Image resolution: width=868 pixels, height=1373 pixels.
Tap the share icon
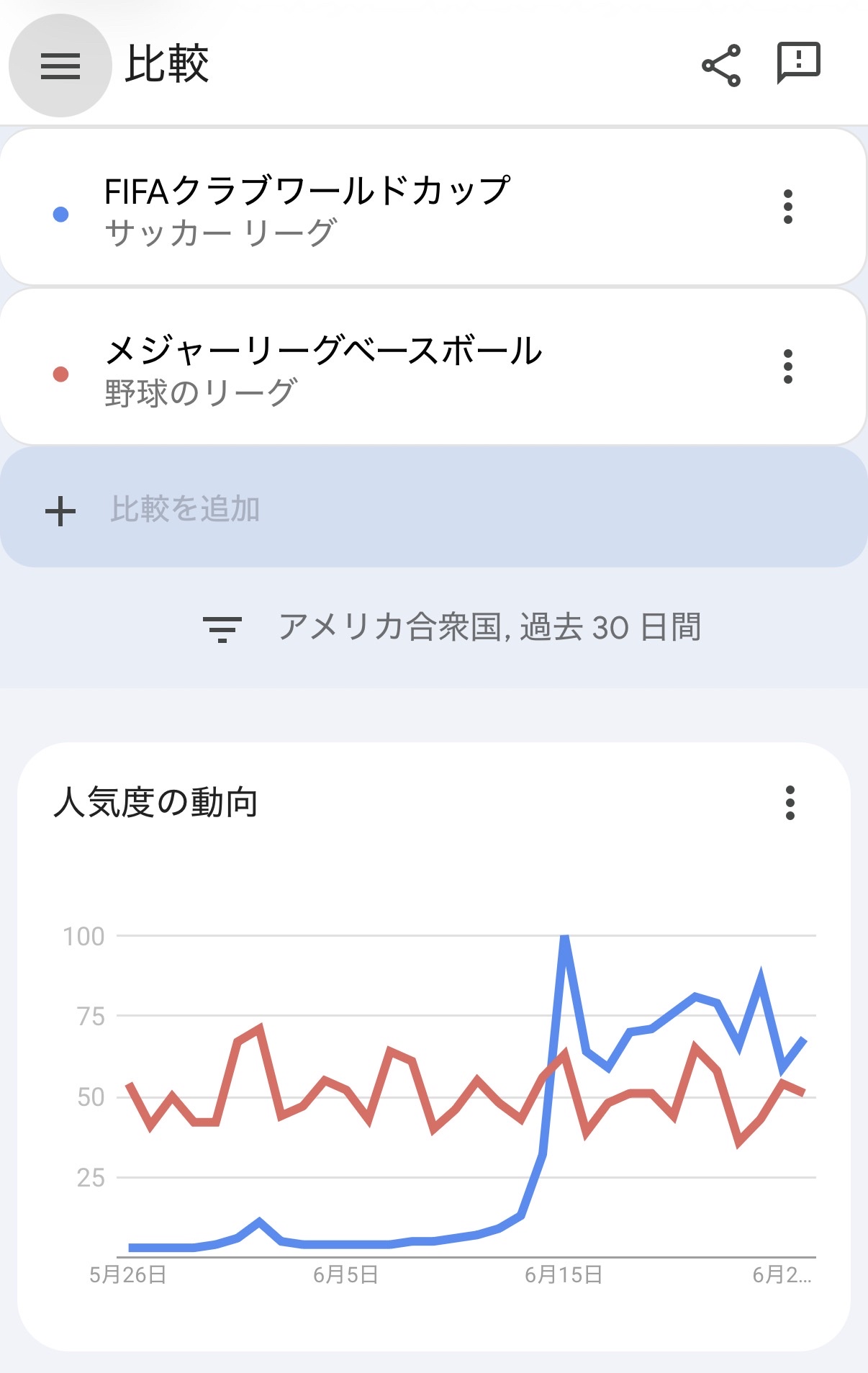pos(721,66)
